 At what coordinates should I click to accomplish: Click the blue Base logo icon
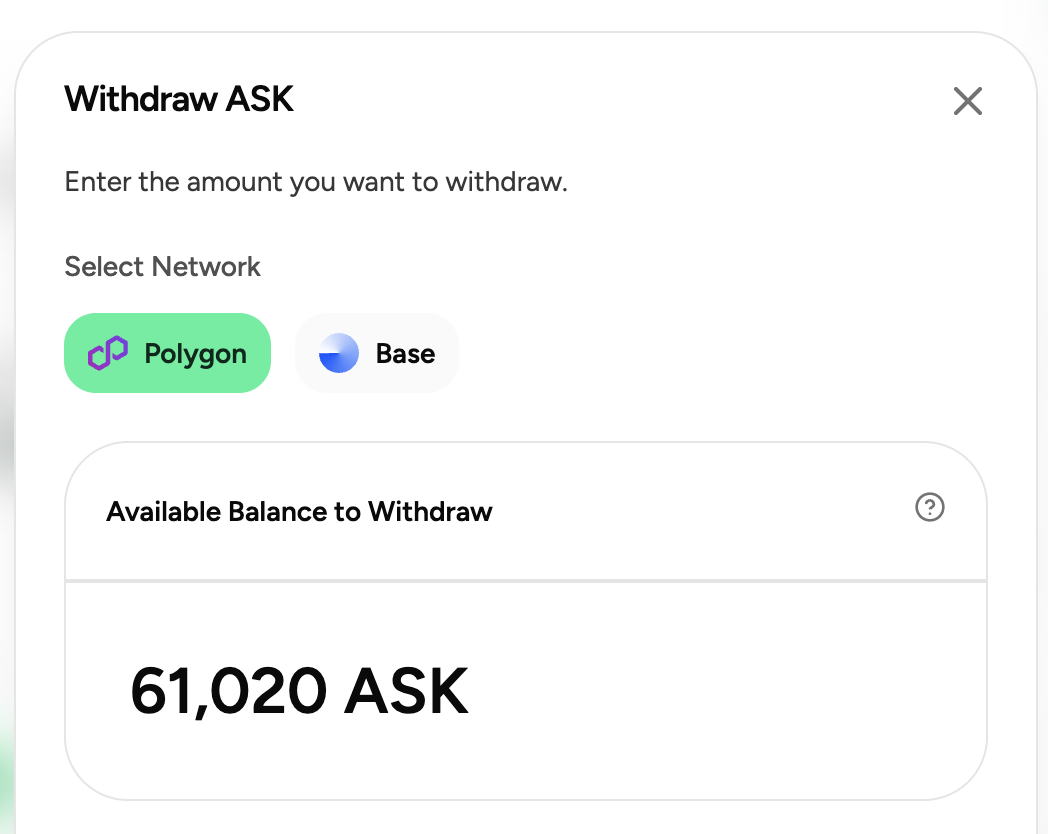339,353
